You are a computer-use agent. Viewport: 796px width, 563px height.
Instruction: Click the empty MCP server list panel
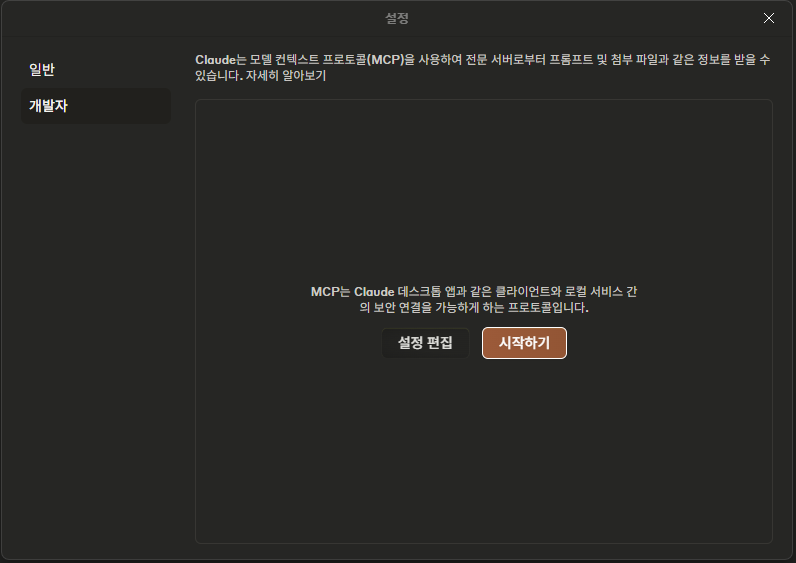pos(484,193)
